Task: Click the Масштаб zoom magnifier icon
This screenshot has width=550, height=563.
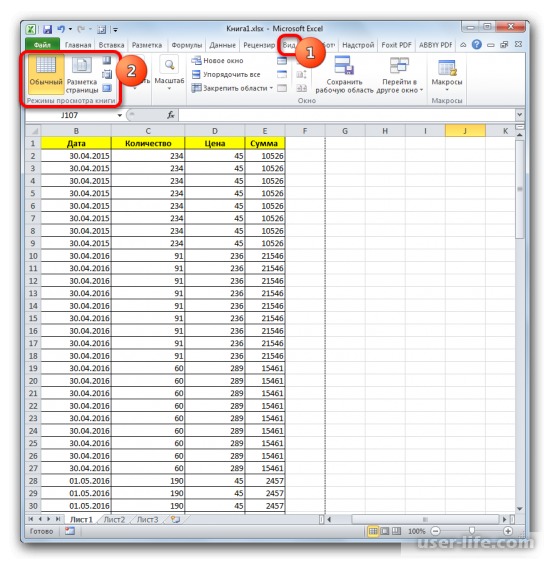Action: point(169,65)
